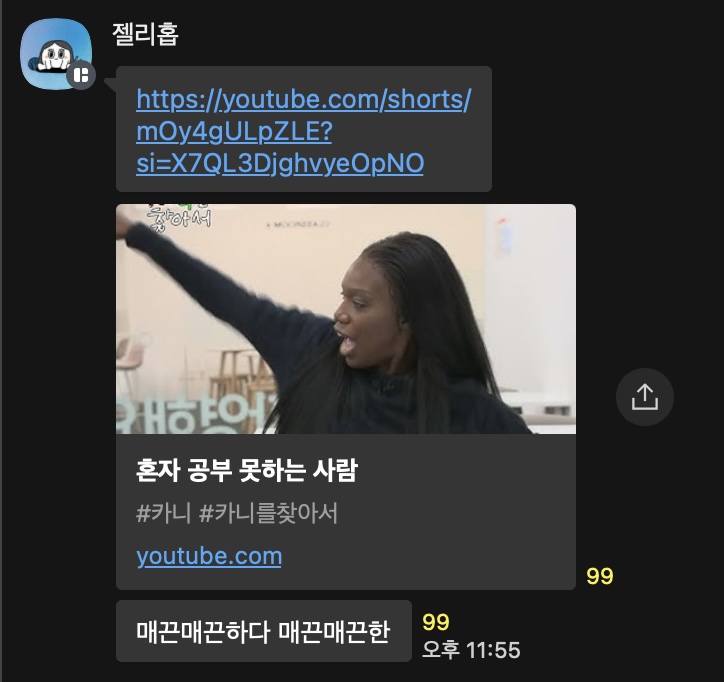
Task: Select the message 매끈매끈하다 매끈매끈한
Action: pyautogui.click(x=264, y=631)
